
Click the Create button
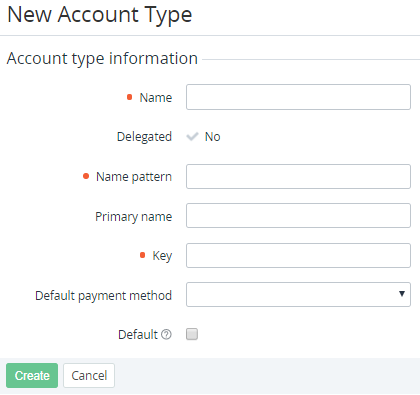point(32,375)
